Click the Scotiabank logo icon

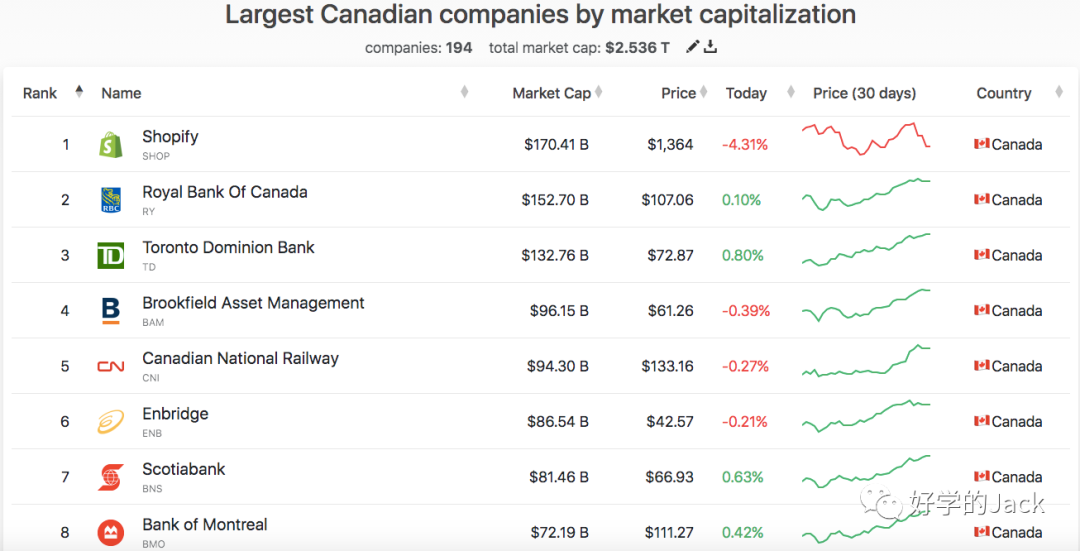(x=110, y=477)
